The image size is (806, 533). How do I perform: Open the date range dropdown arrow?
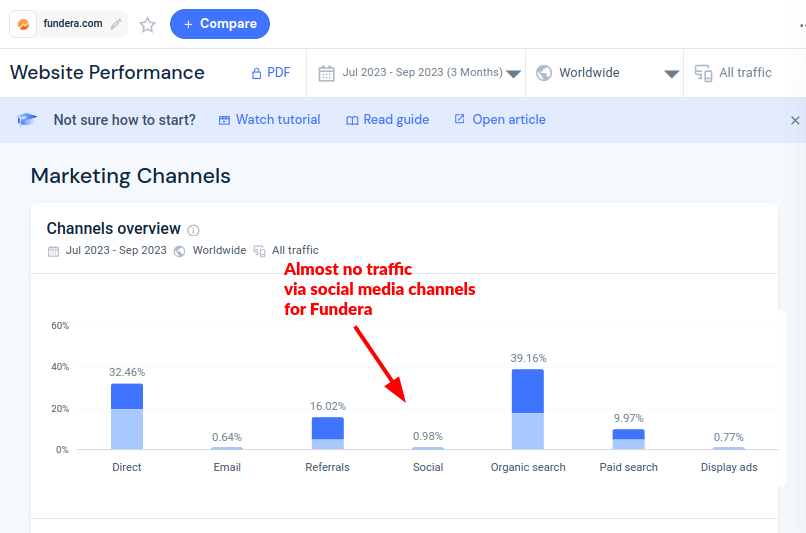coord(513,74)
